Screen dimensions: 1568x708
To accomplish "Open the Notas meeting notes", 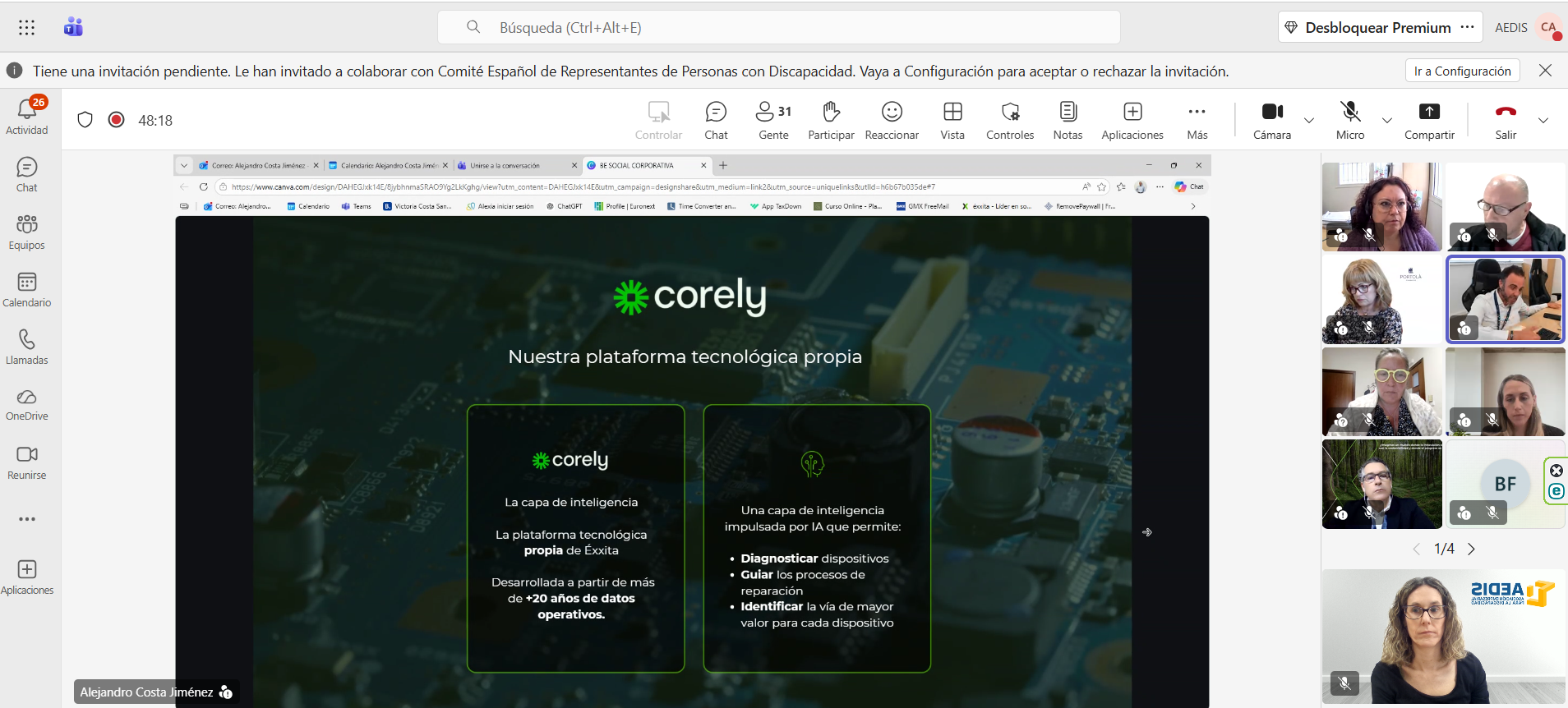I will (x=1068, y=120).
